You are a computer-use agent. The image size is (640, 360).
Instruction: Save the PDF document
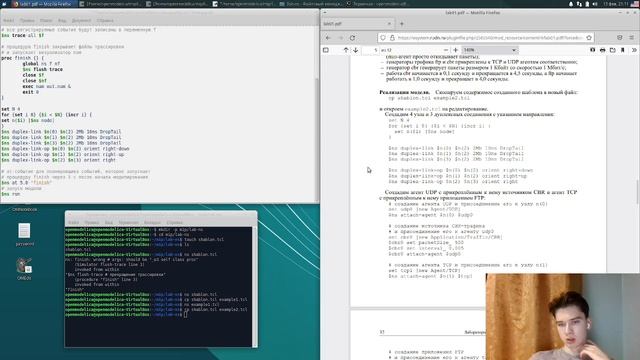click(613, 50)
